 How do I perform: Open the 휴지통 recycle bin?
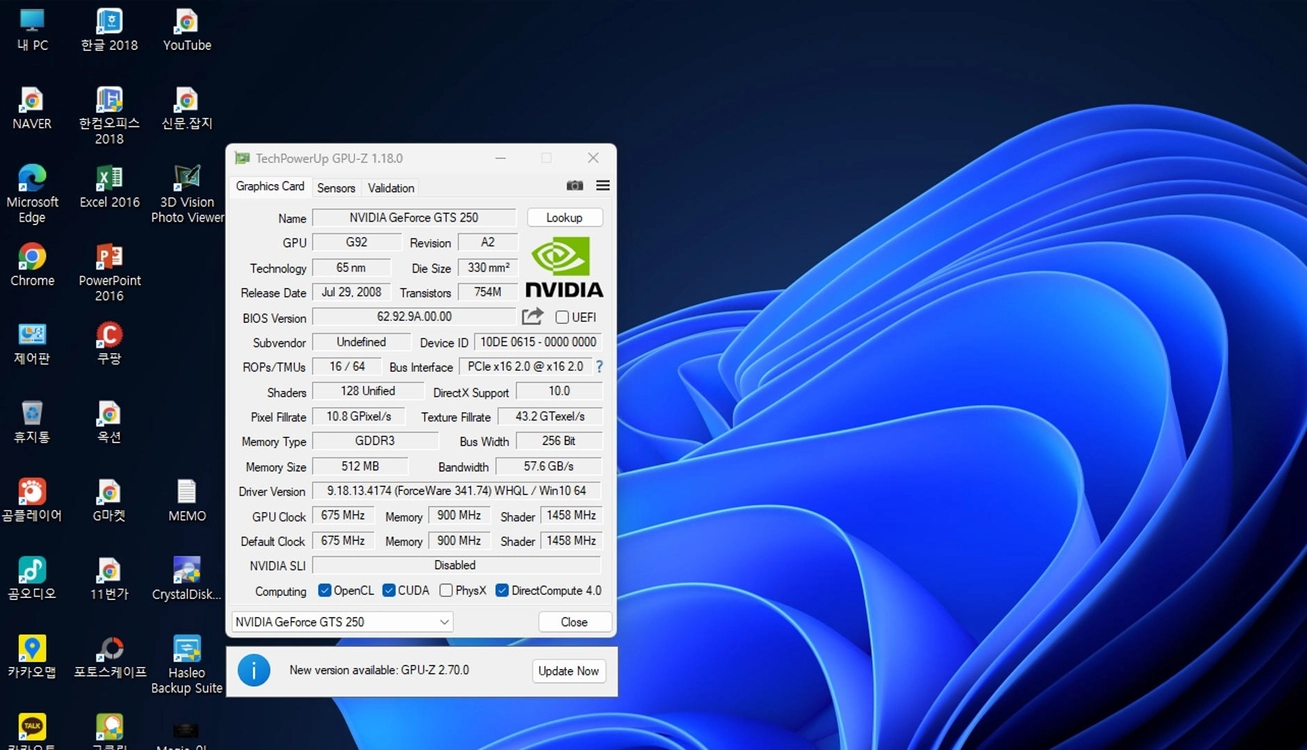pyautogui.click(x=32, y=421)
